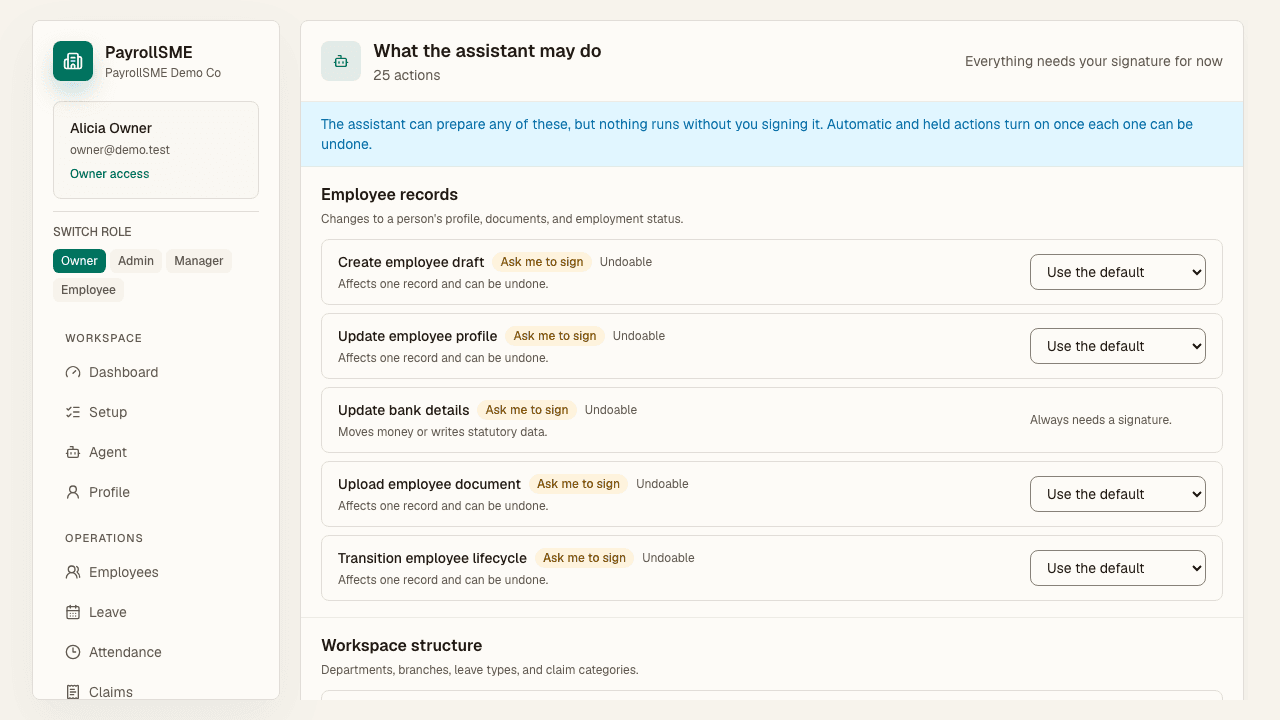Open the Agent section
The width and height of the screenshot is (1280, 720).
click(156, 452)
